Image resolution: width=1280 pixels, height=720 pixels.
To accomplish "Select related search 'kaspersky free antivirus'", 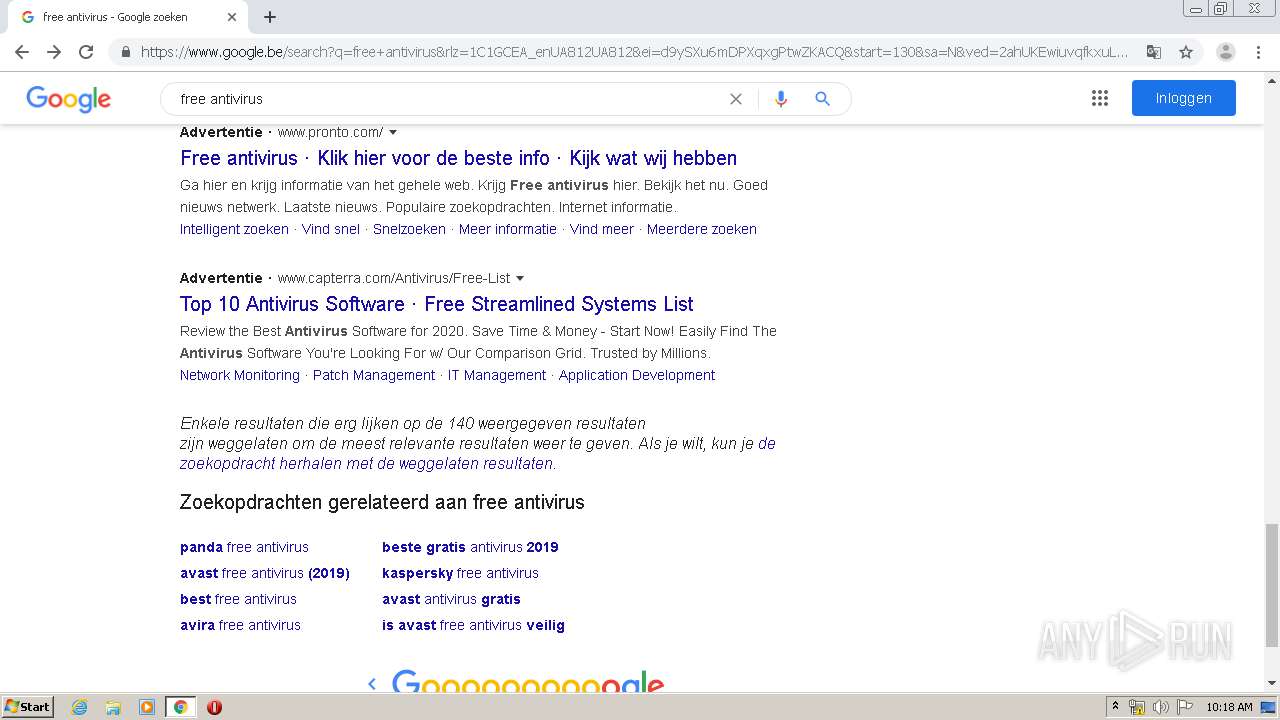I will click(x=460, y=573).
